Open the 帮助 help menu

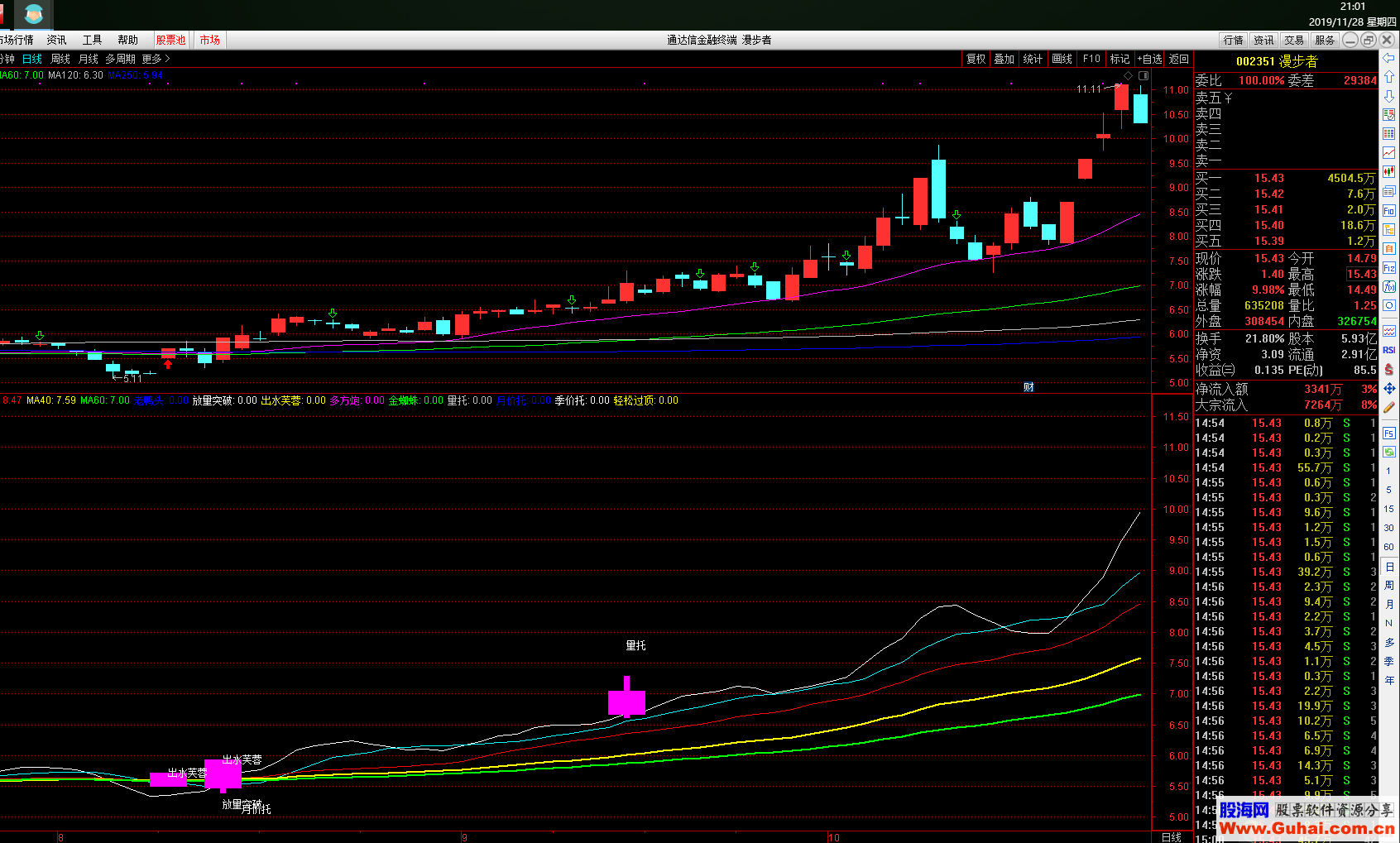[x=127, y=40]
